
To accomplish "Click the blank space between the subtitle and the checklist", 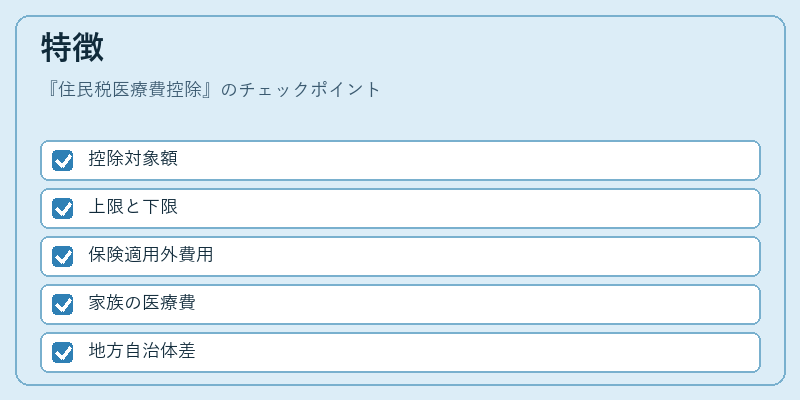I will (x=400, y=120).
